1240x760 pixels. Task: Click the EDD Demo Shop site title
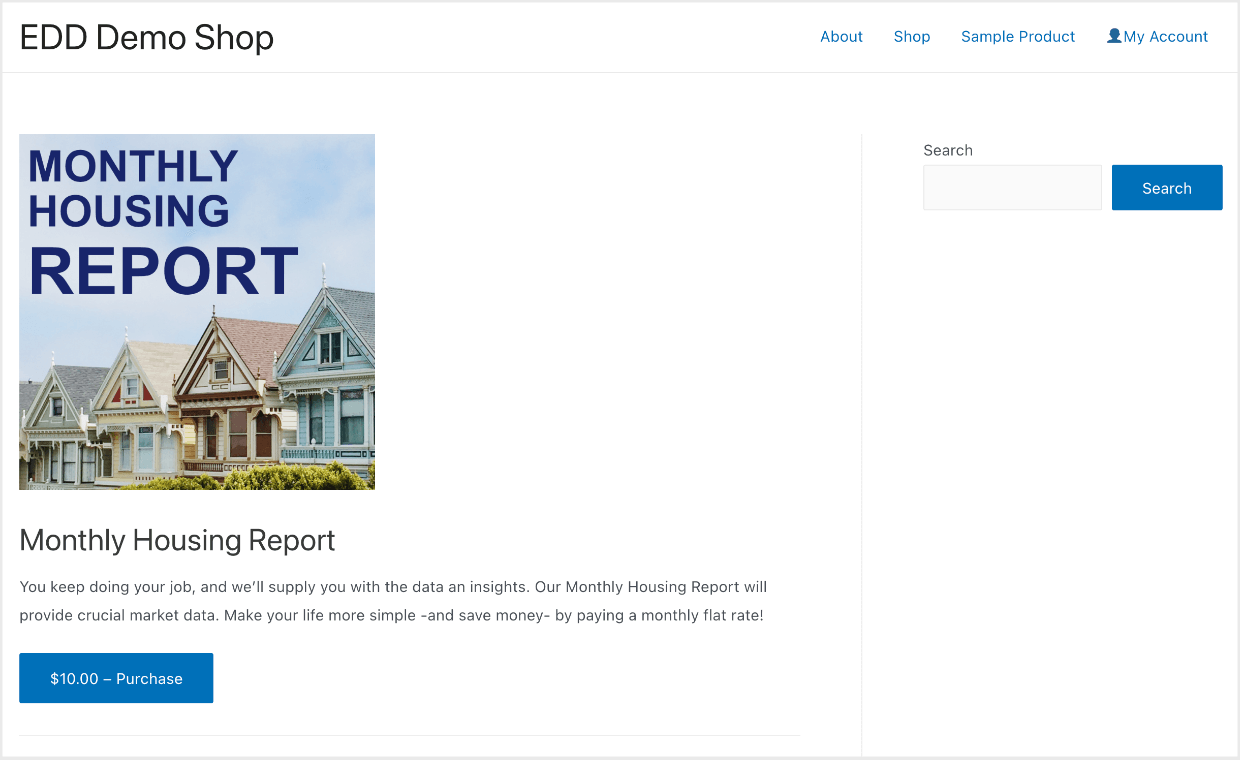tap(147, 38)
